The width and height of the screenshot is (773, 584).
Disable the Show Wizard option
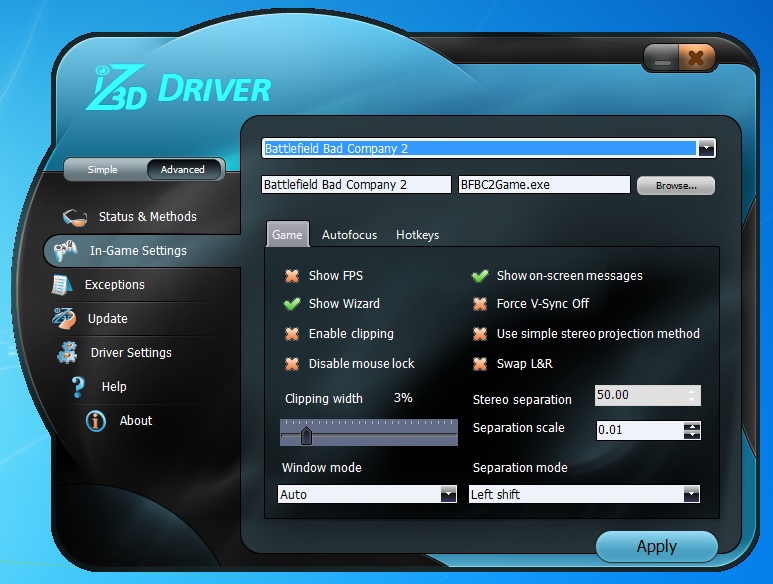tap(292, 304)
